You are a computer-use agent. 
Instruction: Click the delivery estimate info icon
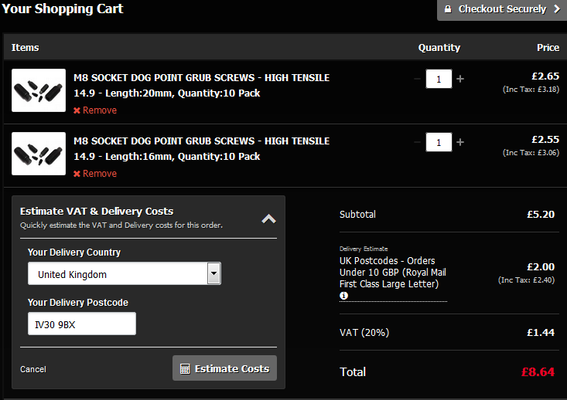[x=344, y=296]
